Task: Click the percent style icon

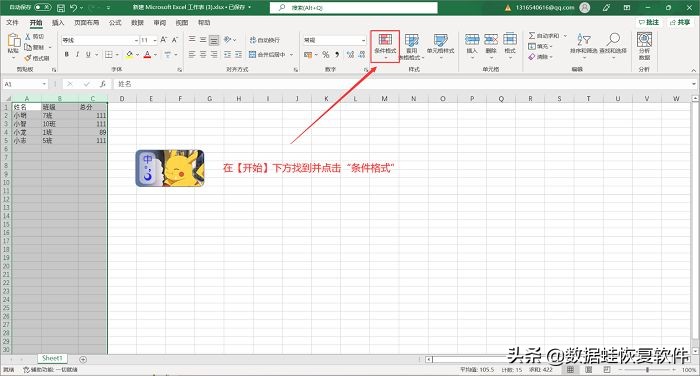Action: (x=326, y=54)
